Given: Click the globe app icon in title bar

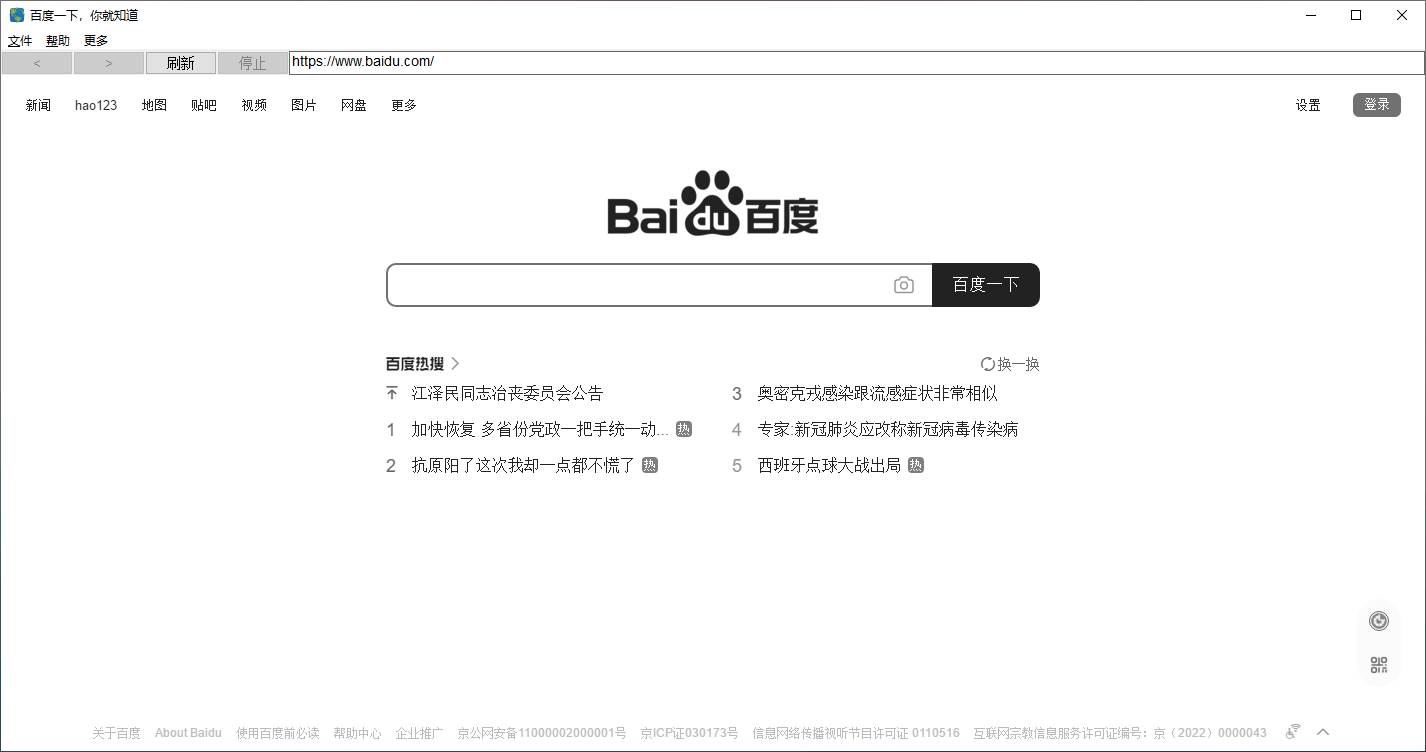Looking at the screenshot, I should (x=17, y=15).
